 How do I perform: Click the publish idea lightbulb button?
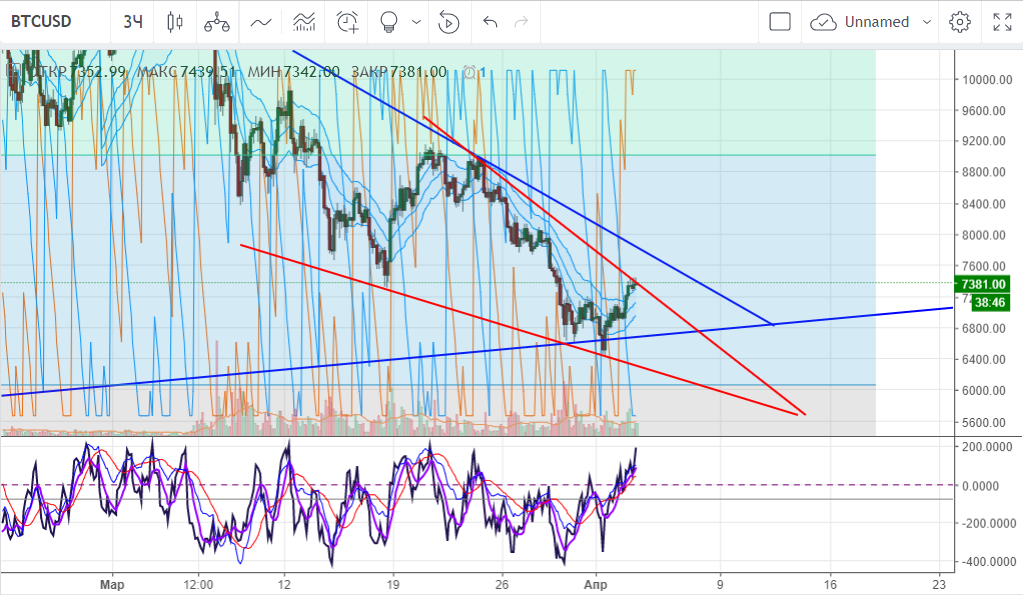click(x=390, y=22)
